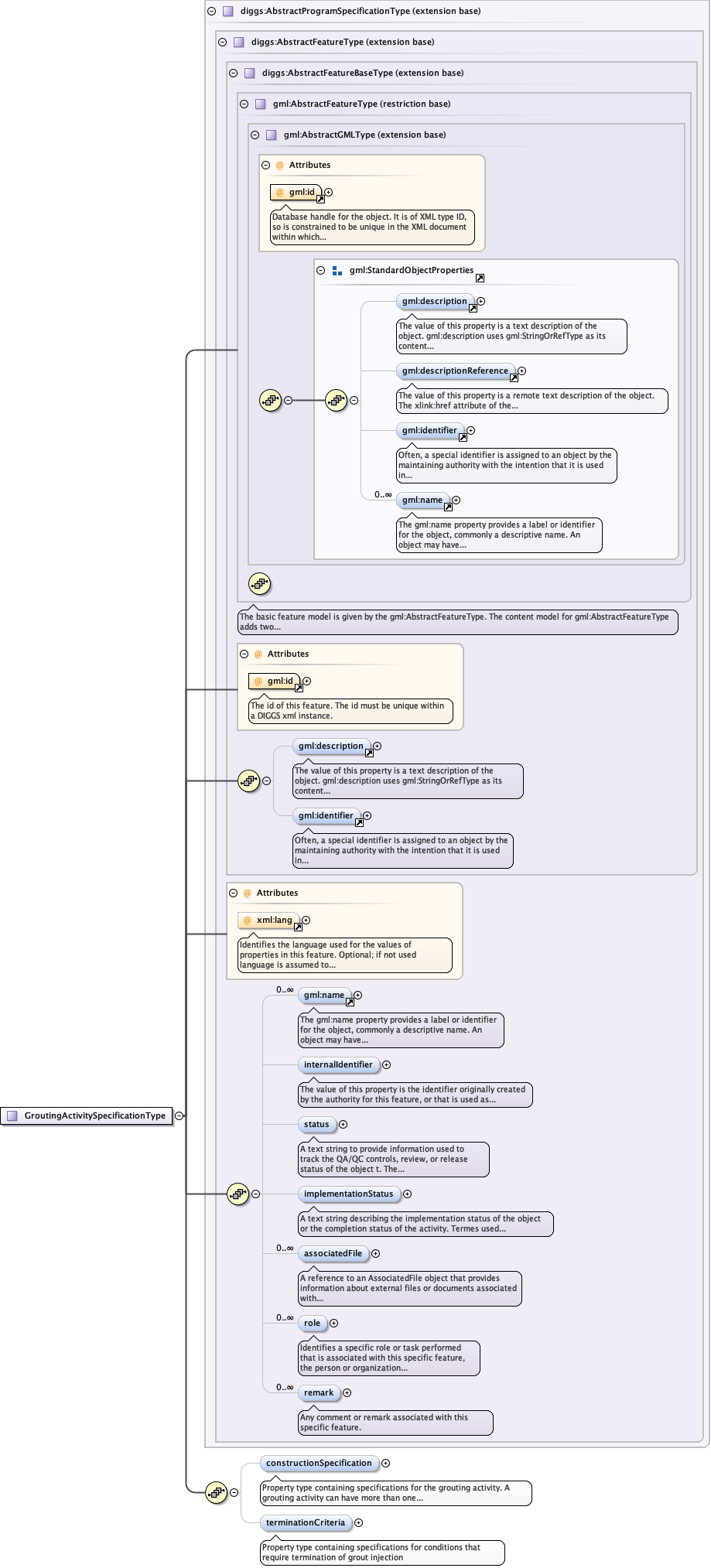
Task: Click the sequence icon inside gml:StandardObjectProperties
Action: click(x=336, y=400)
